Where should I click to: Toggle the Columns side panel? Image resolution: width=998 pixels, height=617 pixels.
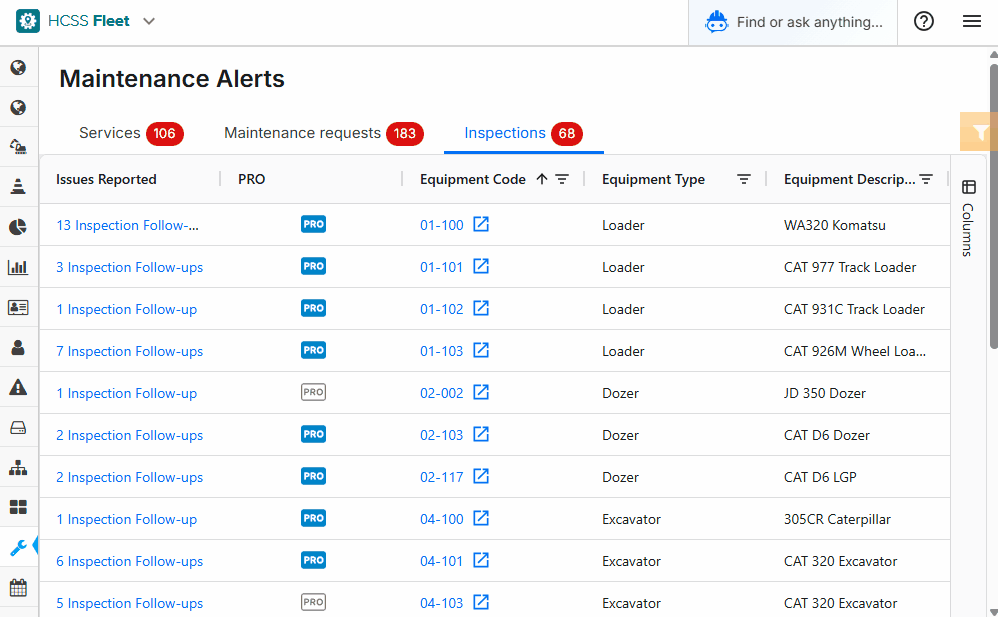[968, 217]
